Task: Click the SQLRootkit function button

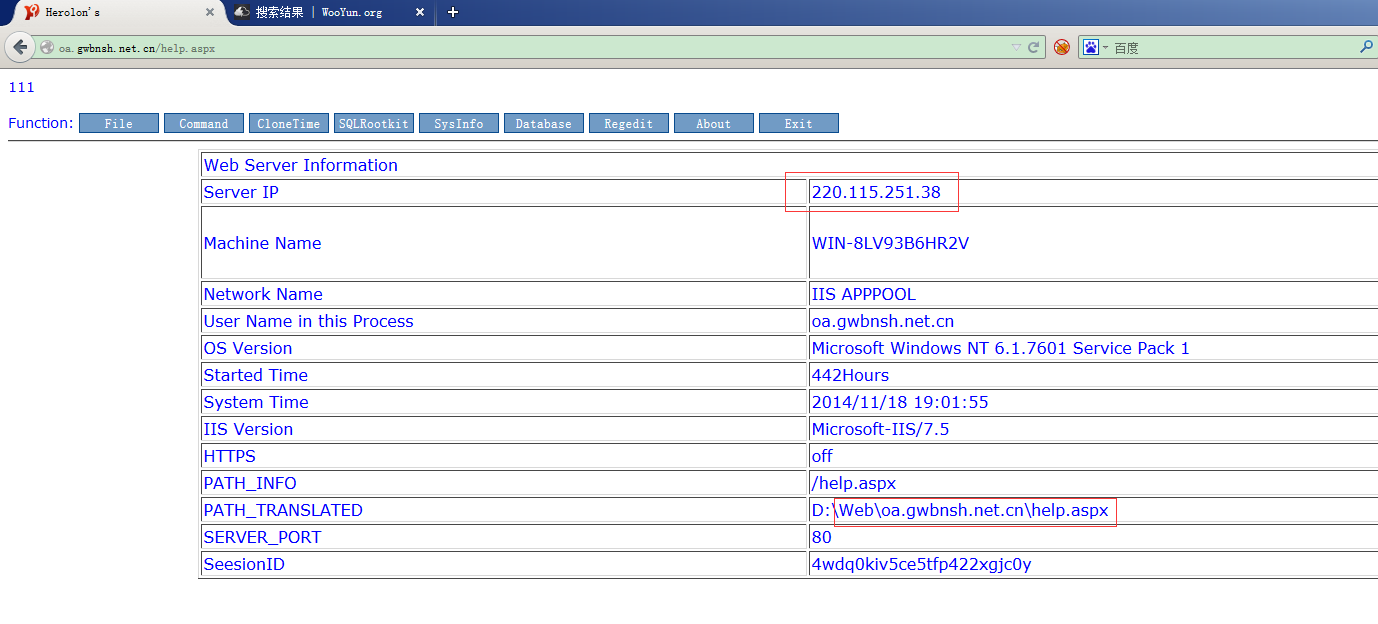Action: point(374,123)
